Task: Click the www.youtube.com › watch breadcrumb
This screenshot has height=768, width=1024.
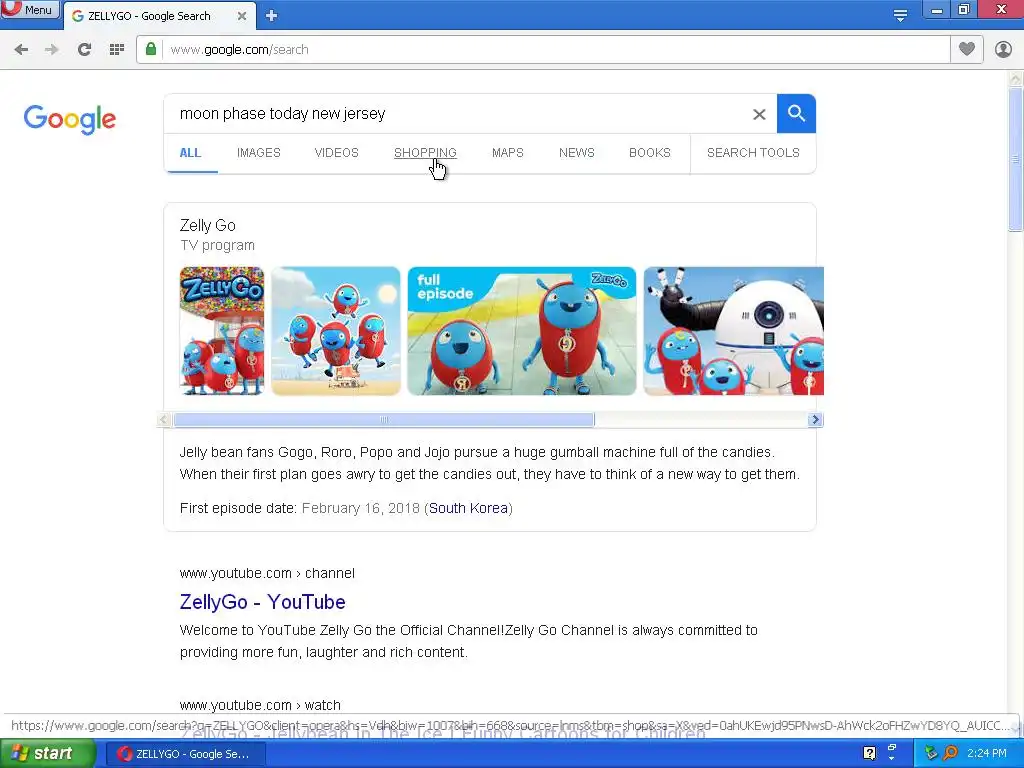Action: coord(260,705)
